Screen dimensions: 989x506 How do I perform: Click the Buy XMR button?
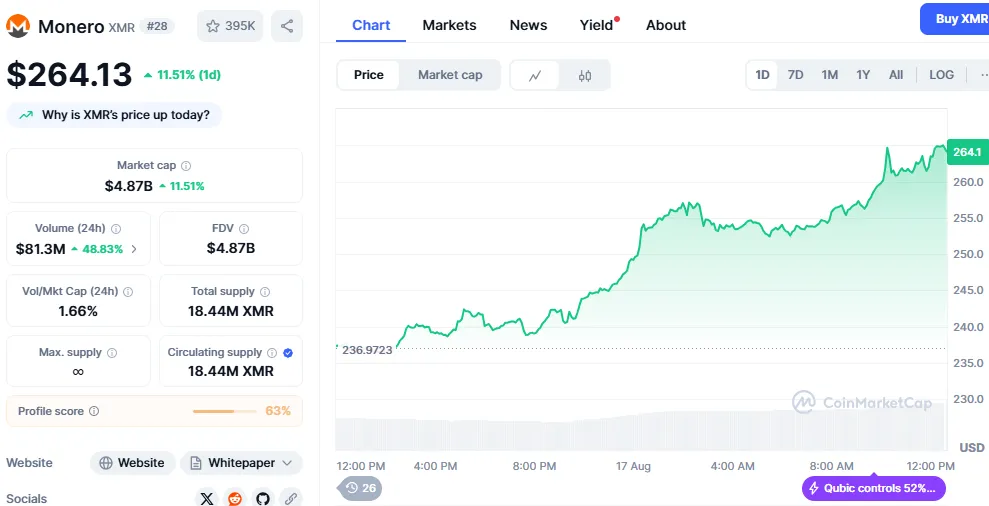pos(958,19)
